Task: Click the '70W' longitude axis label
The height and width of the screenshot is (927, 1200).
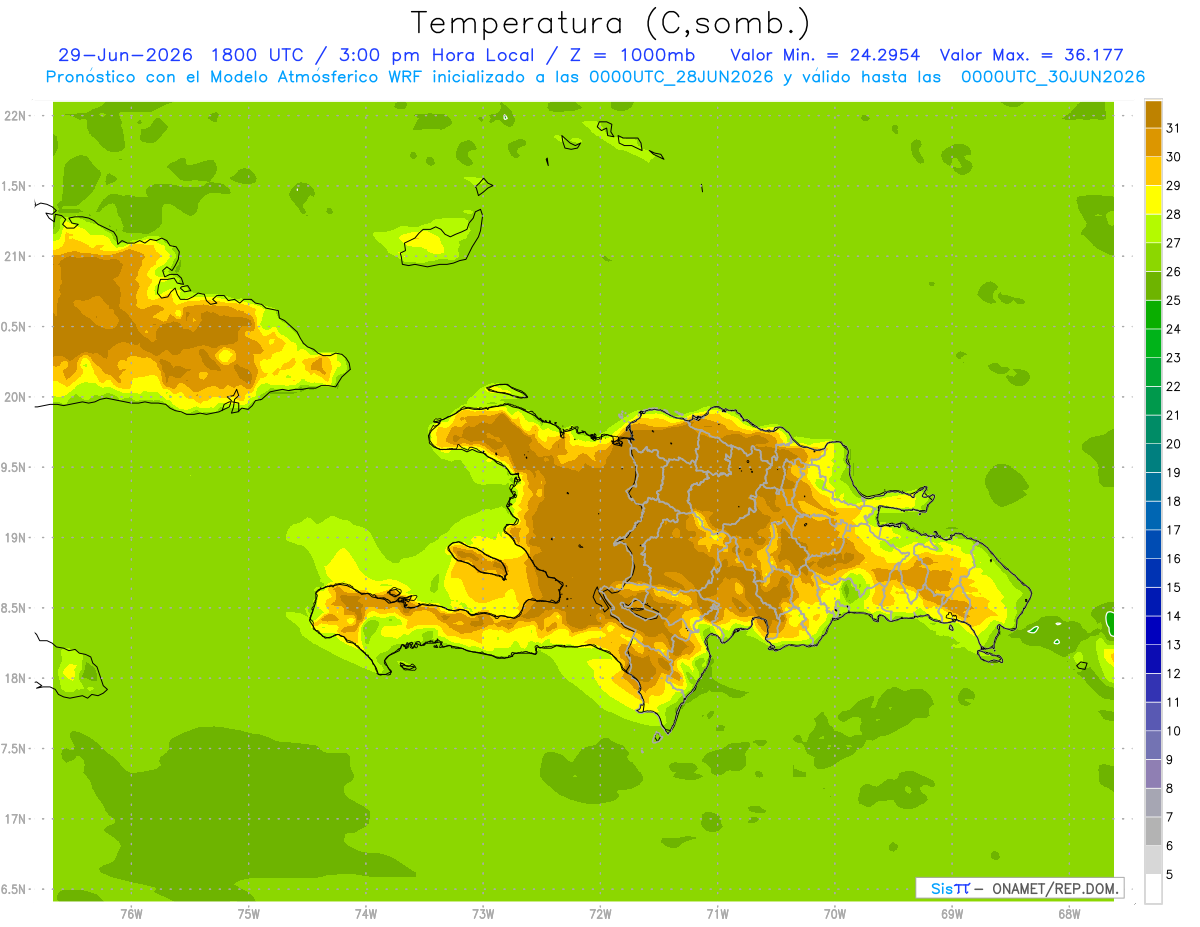Action: 834,913
